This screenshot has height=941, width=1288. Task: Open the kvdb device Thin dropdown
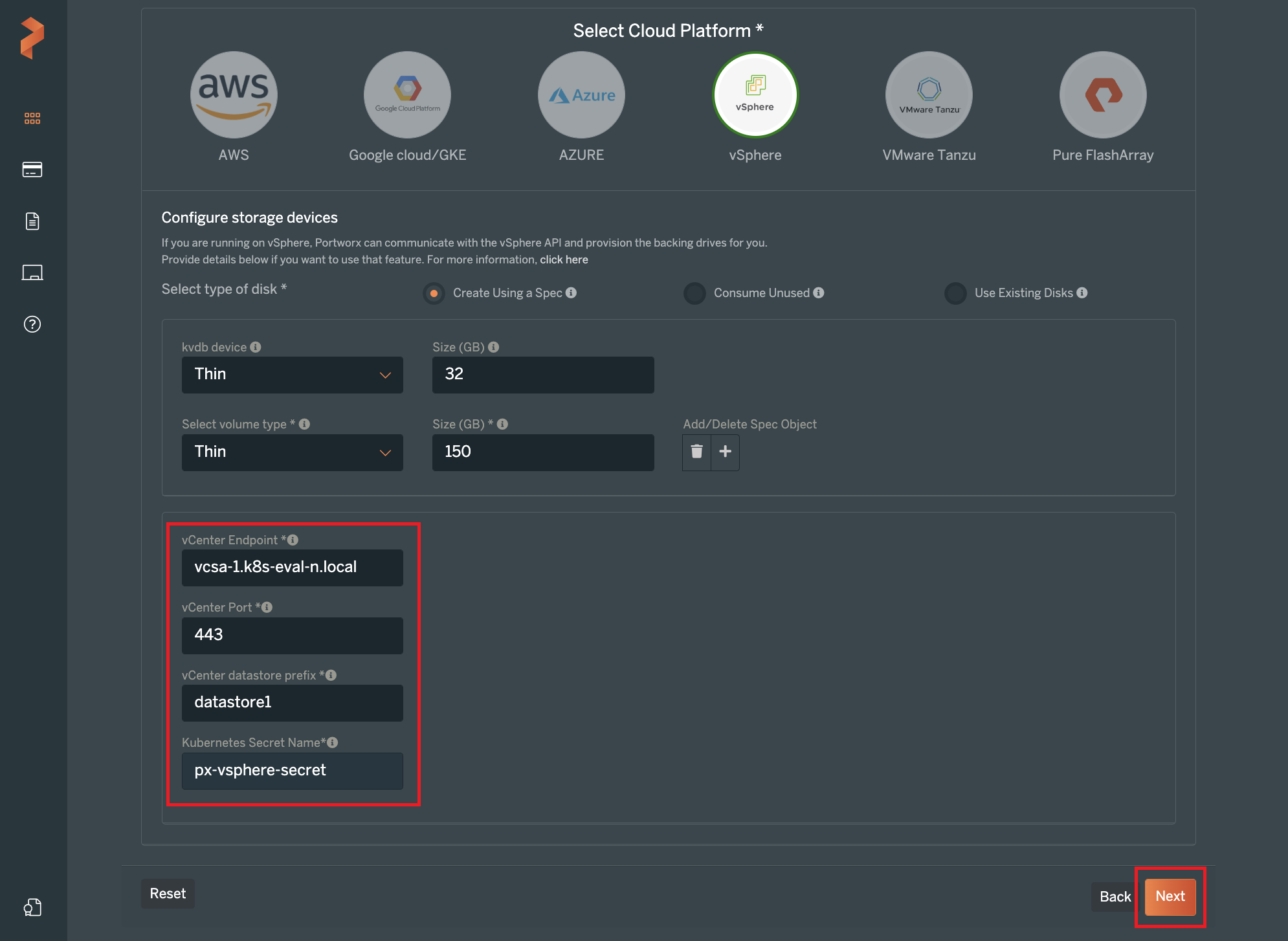coord(293,375)
